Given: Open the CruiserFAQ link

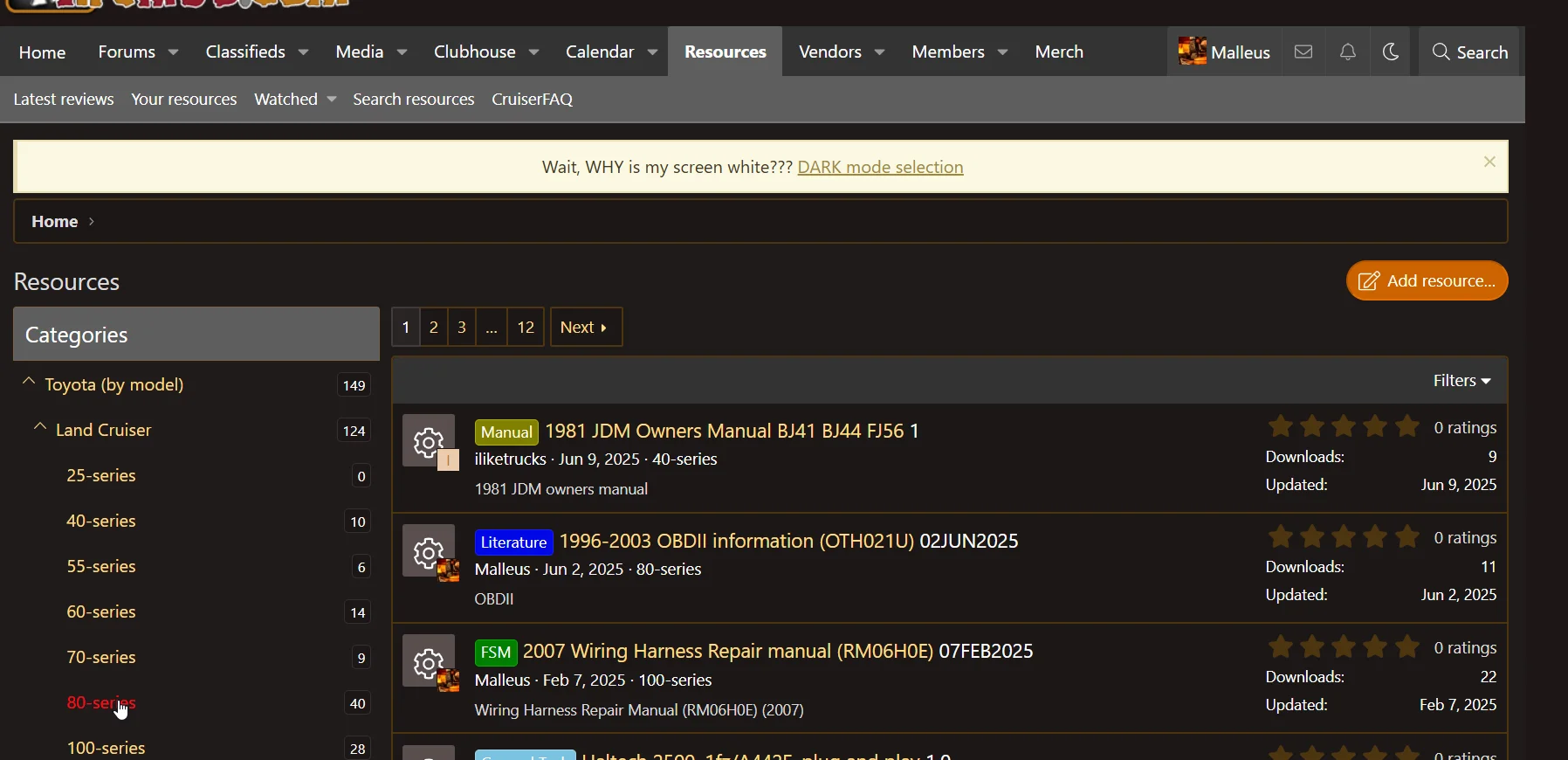Looking at the screenshot, I should coord(533,100).
